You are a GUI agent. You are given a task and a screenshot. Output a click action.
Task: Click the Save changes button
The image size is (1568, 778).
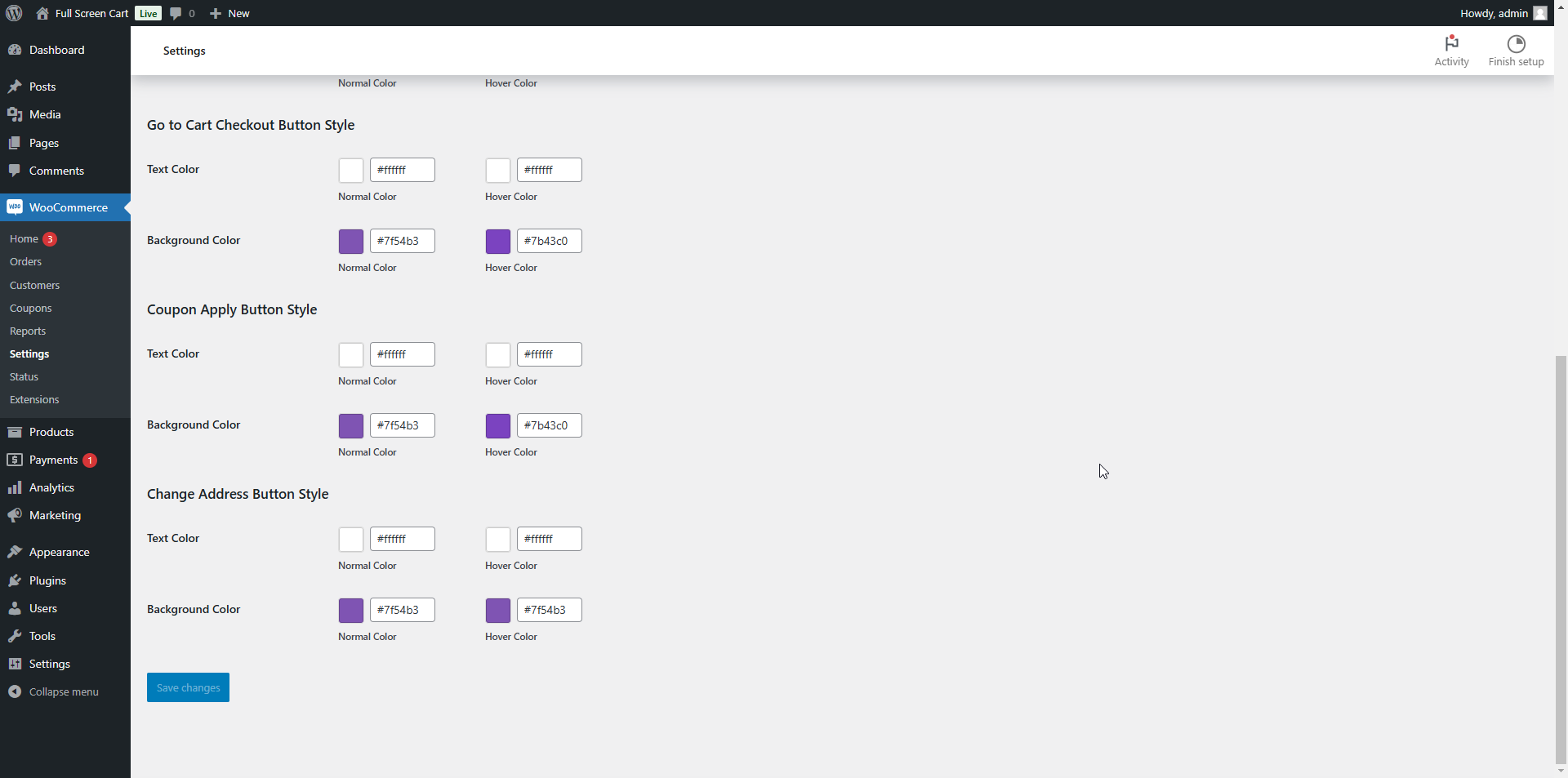click(x=188, y=687)
